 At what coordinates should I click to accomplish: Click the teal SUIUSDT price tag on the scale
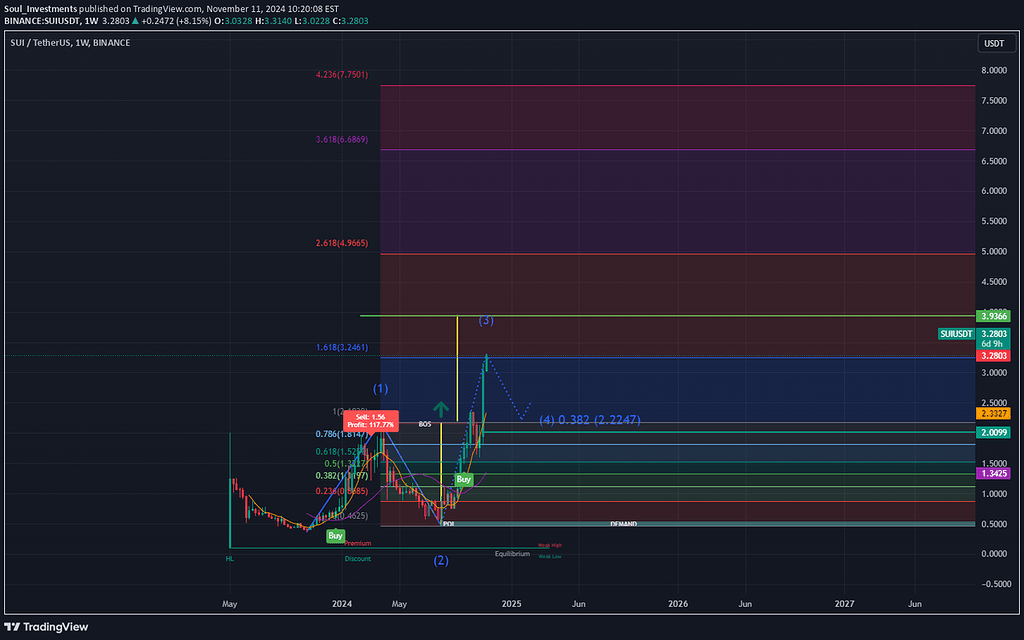(x=956, y=333)
